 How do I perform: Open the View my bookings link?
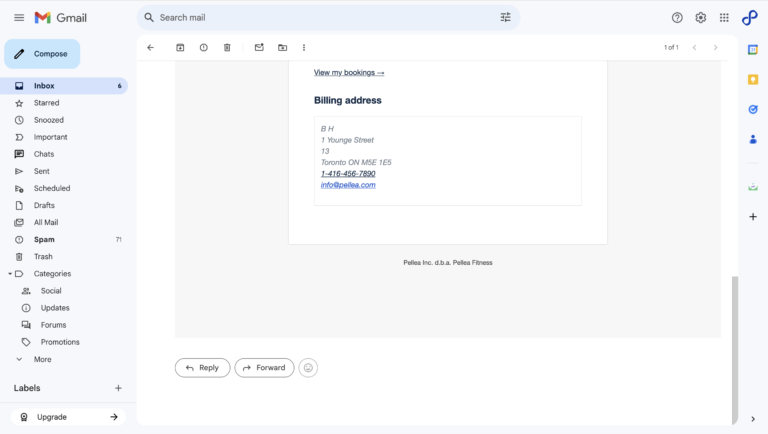pyautogui.click(x=349, y=73)
